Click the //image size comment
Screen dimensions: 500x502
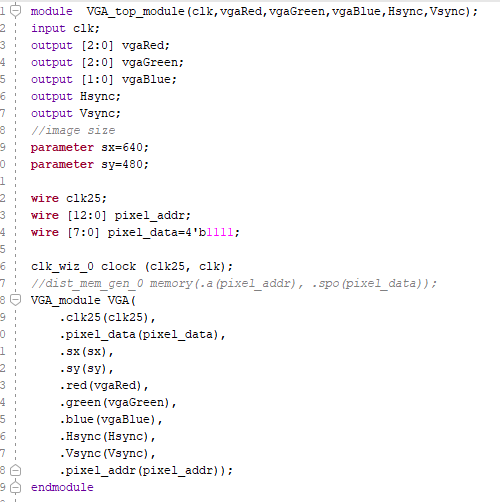pos(73,130)
